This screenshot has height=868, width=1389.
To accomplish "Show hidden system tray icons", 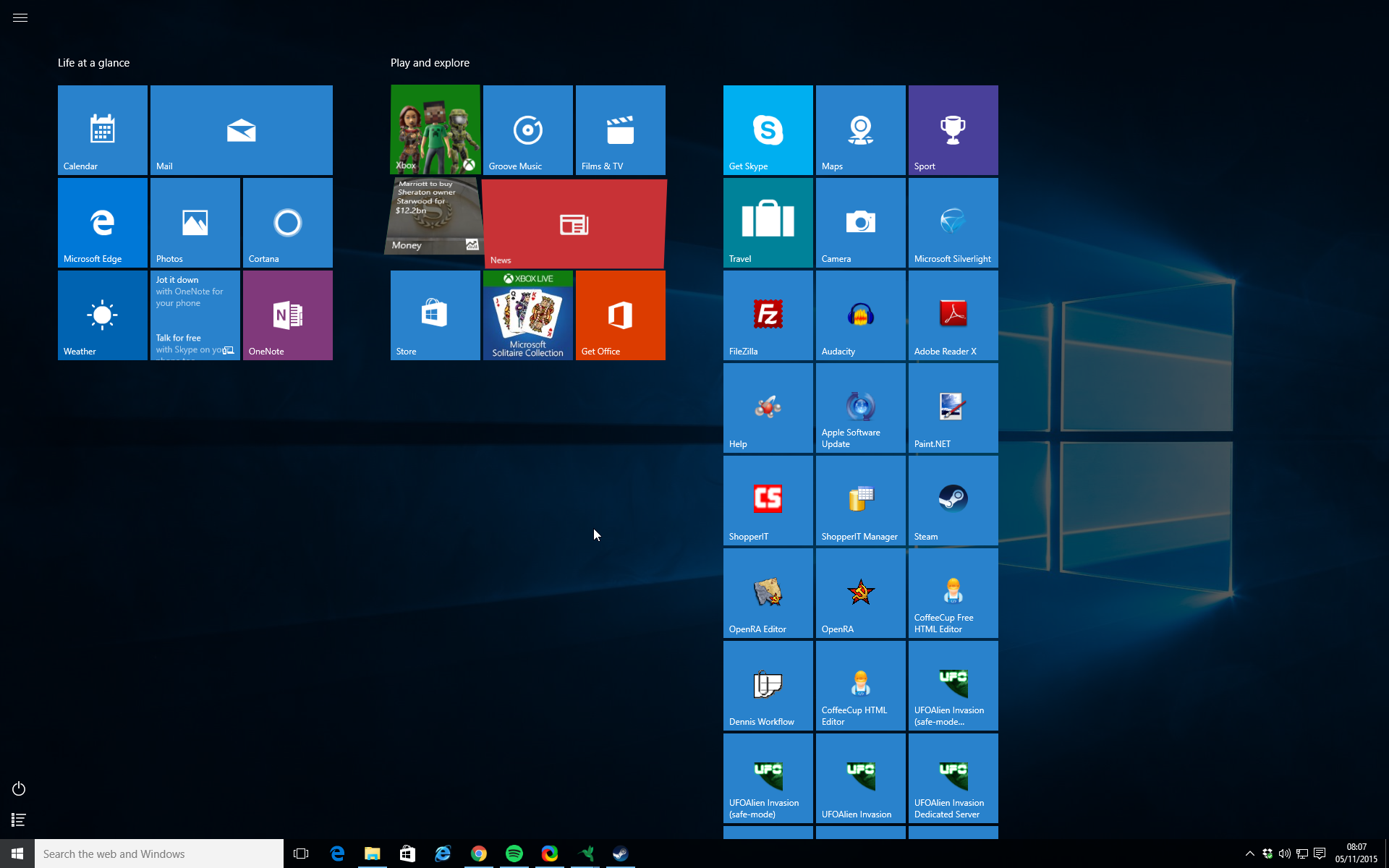I will (1249, 854).
